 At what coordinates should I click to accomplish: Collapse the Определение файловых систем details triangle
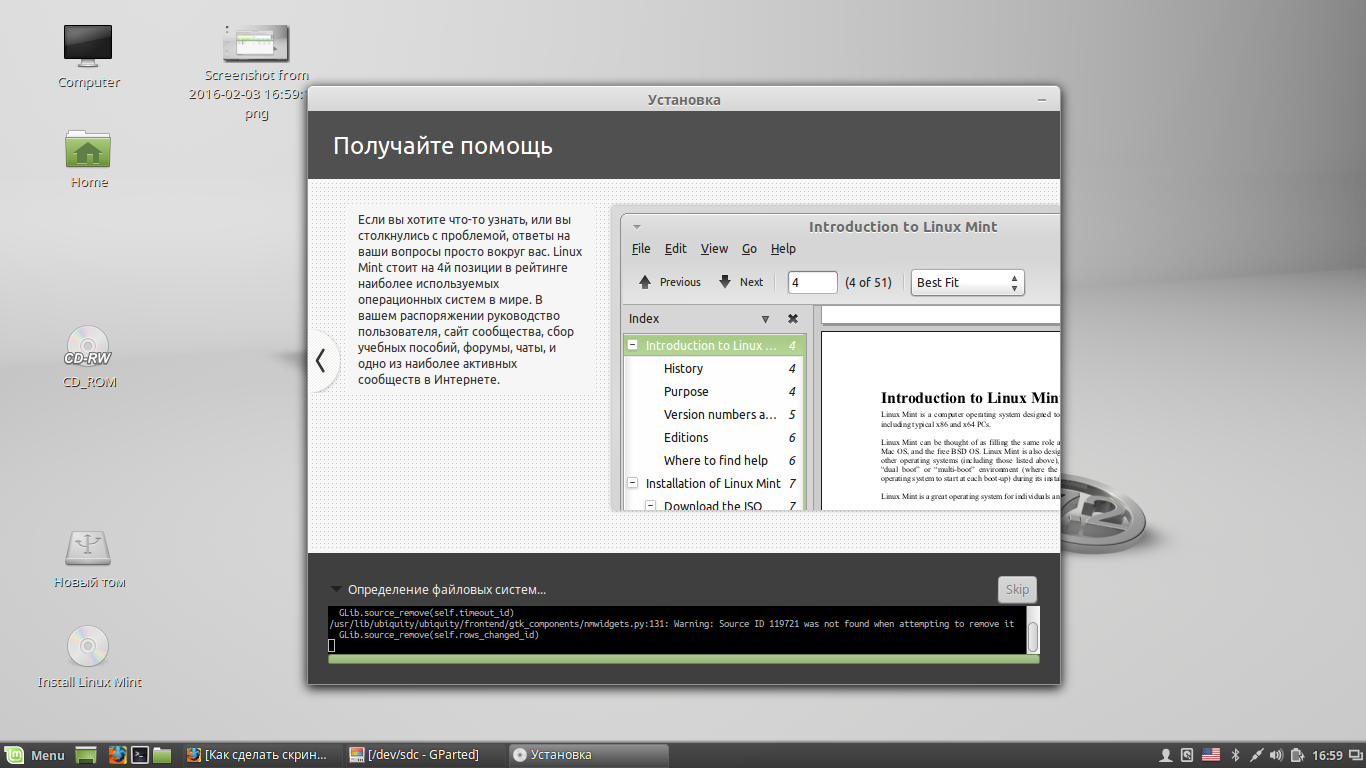[337, 589]
